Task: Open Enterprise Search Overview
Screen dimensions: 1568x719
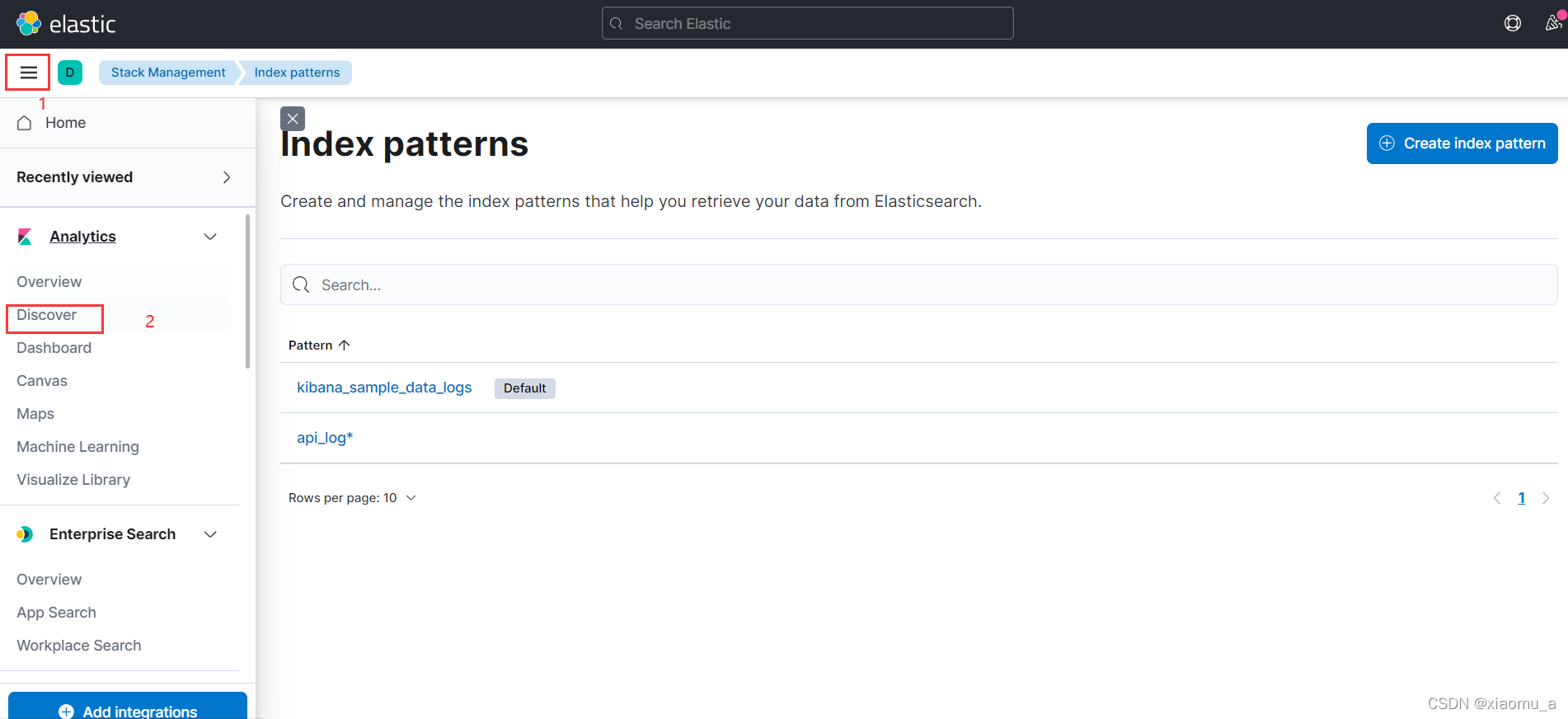Action: (49, 580)
